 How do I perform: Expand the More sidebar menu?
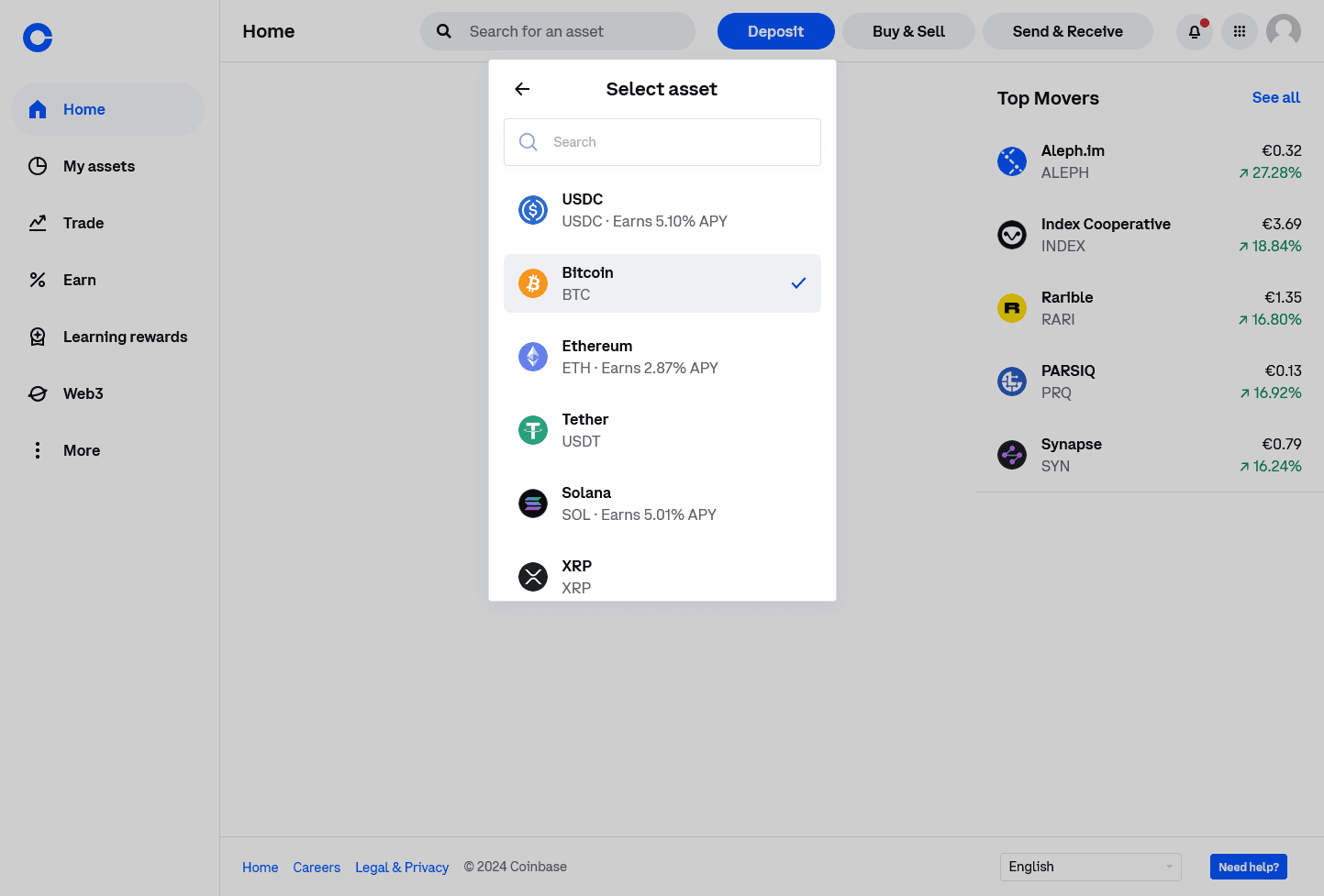tap(107, 450)
